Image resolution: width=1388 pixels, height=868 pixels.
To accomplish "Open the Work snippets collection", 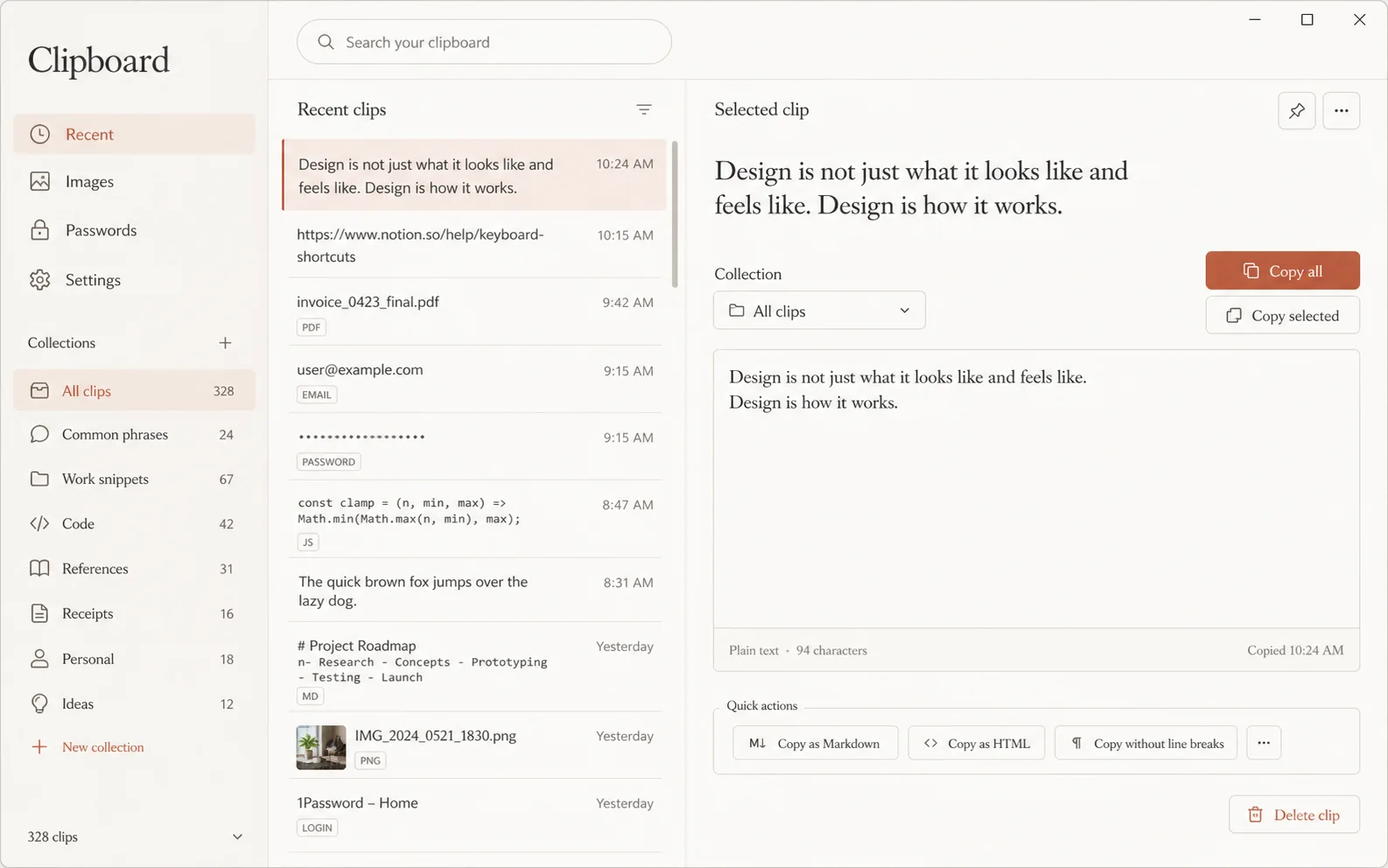I will pyautogui.click(x=134, y=479).
